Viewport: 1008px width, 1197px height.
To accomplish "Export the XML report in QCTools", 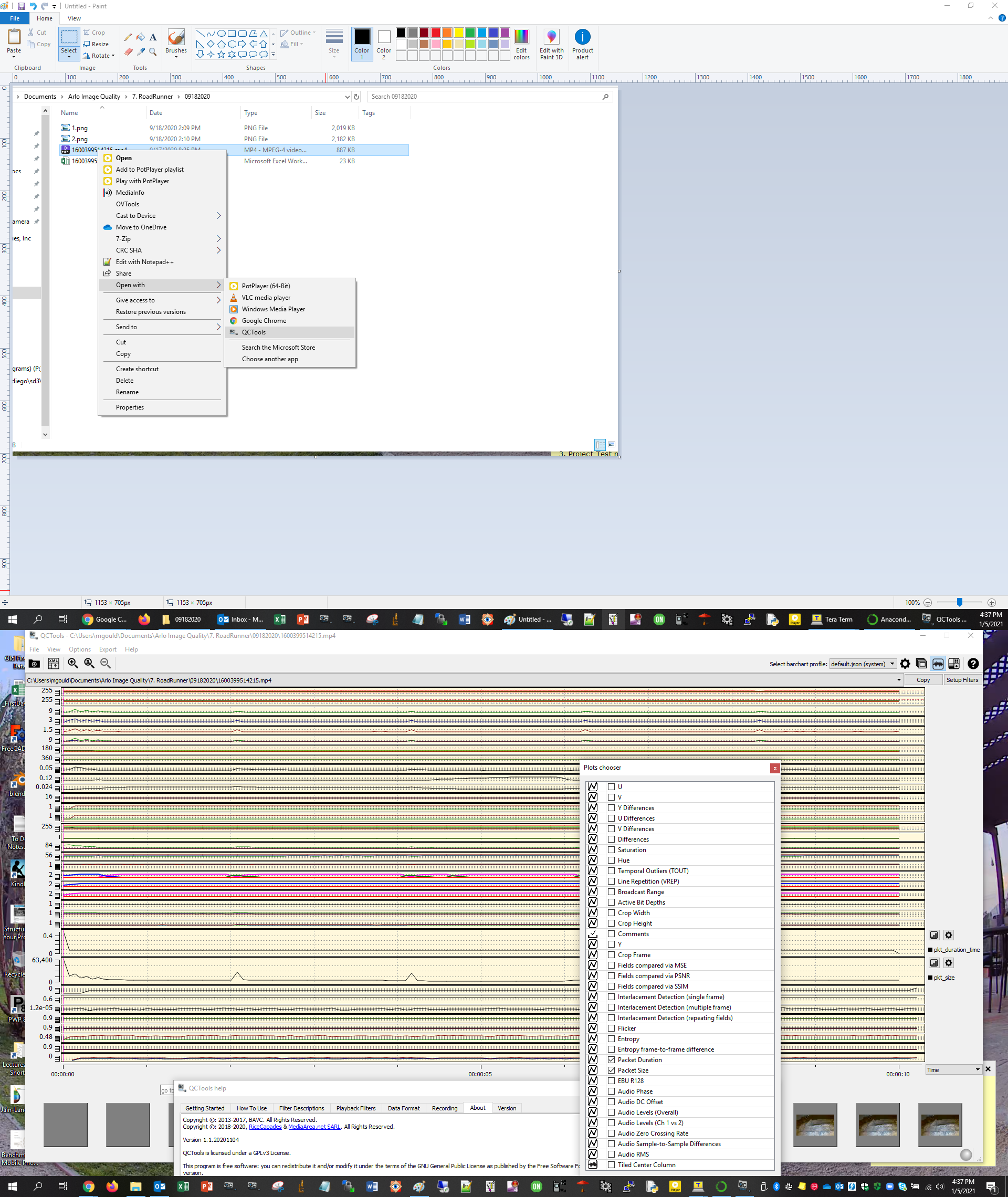I will (53, 664).
